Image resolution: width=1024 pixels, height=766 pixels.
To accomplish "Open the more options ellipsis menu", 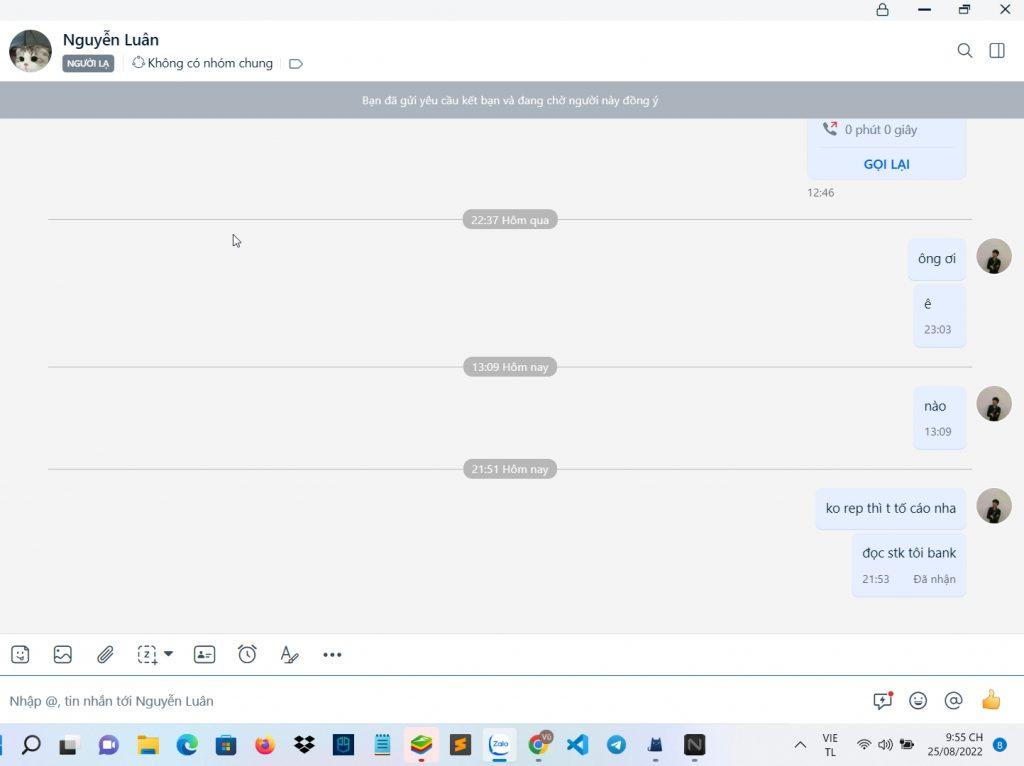I will click(332, 655).
